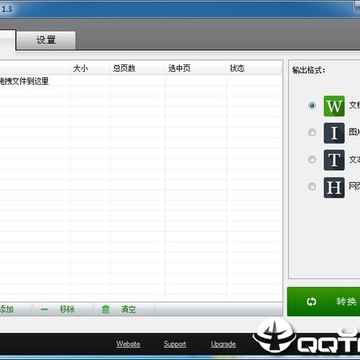Screen dimensions: 360x360
Task: Click the 移除 remove button
Action: coord(63,309)
